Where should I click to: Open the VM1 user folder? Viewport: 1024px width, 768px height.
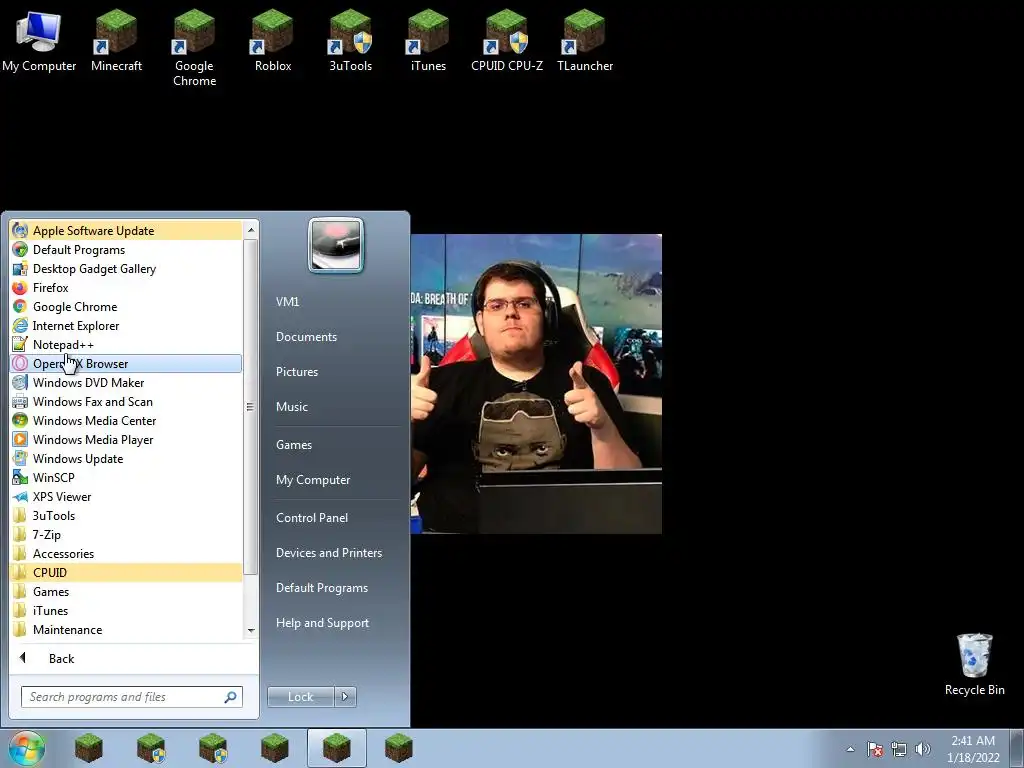(x=287, y=302)
